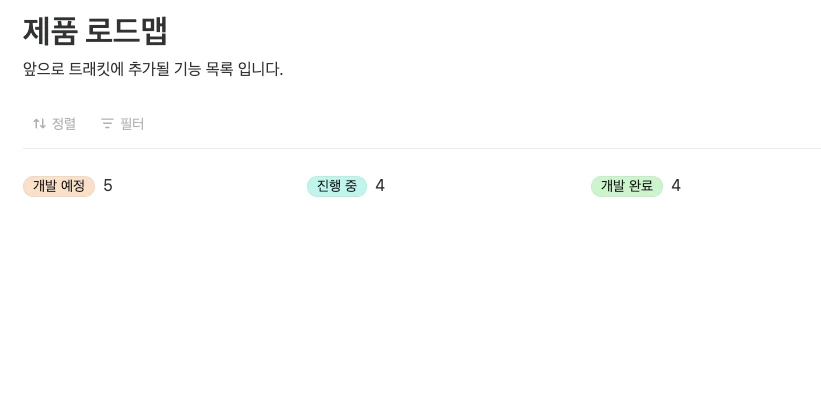The height and width of the screenshot is (406, 821).
Task: Click the word 진행 in the teal tag
Action: (329, 186)
